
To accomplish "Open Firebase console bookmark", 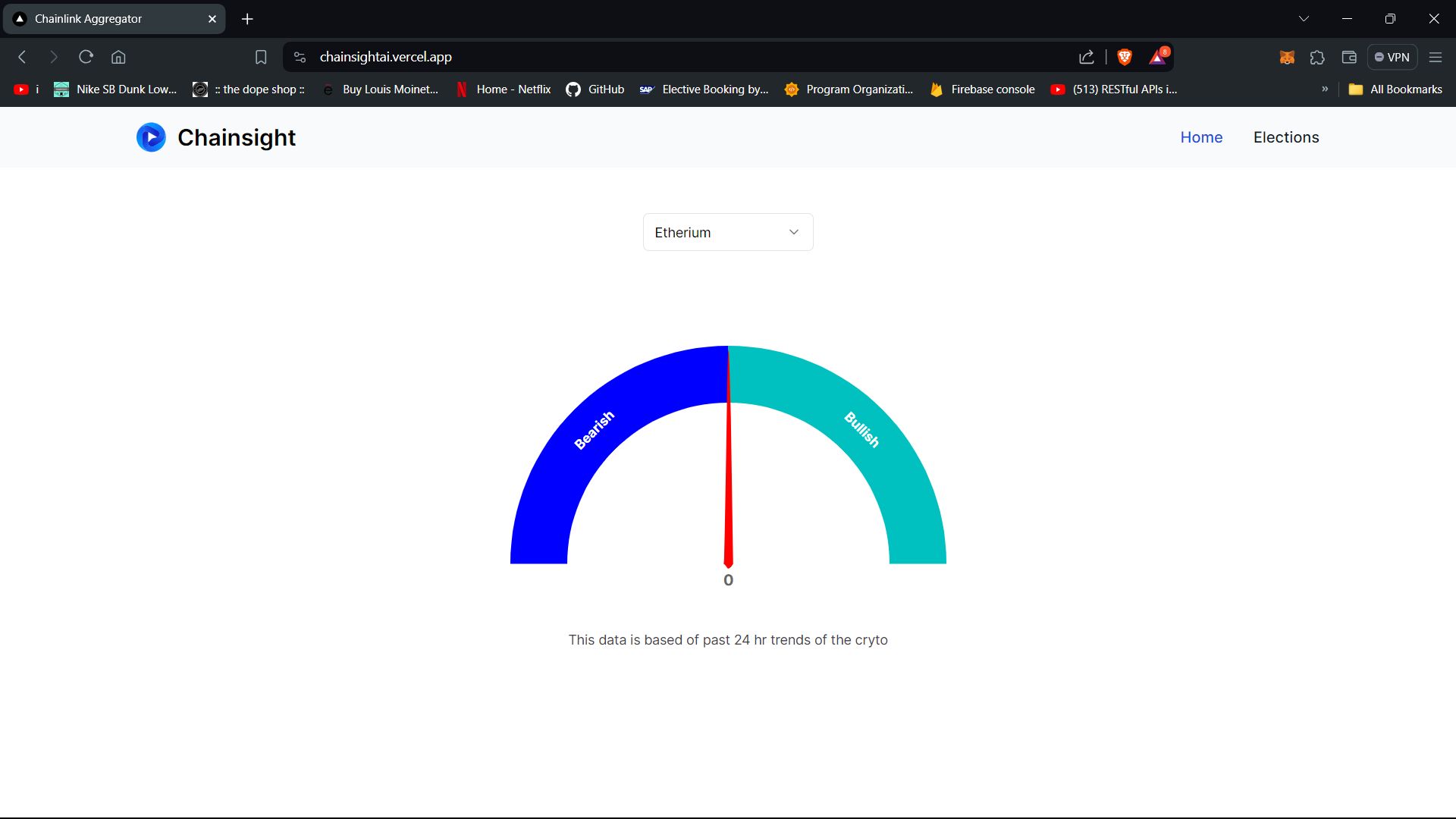I will [x=982, y=89].
